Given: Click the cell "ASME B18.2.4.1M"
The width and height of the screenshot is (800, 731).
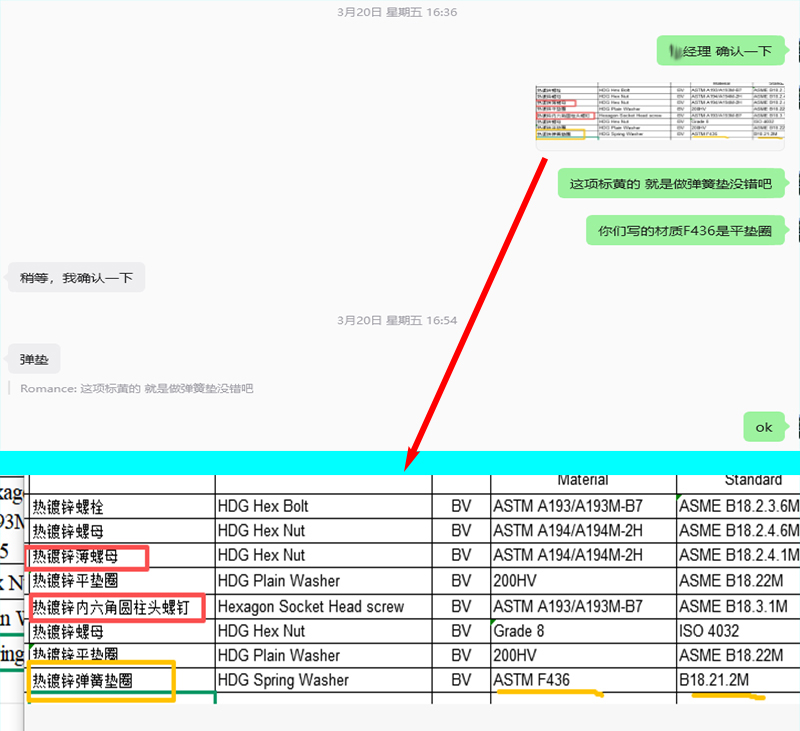Looking at the screenshot, I should [739, 555].
